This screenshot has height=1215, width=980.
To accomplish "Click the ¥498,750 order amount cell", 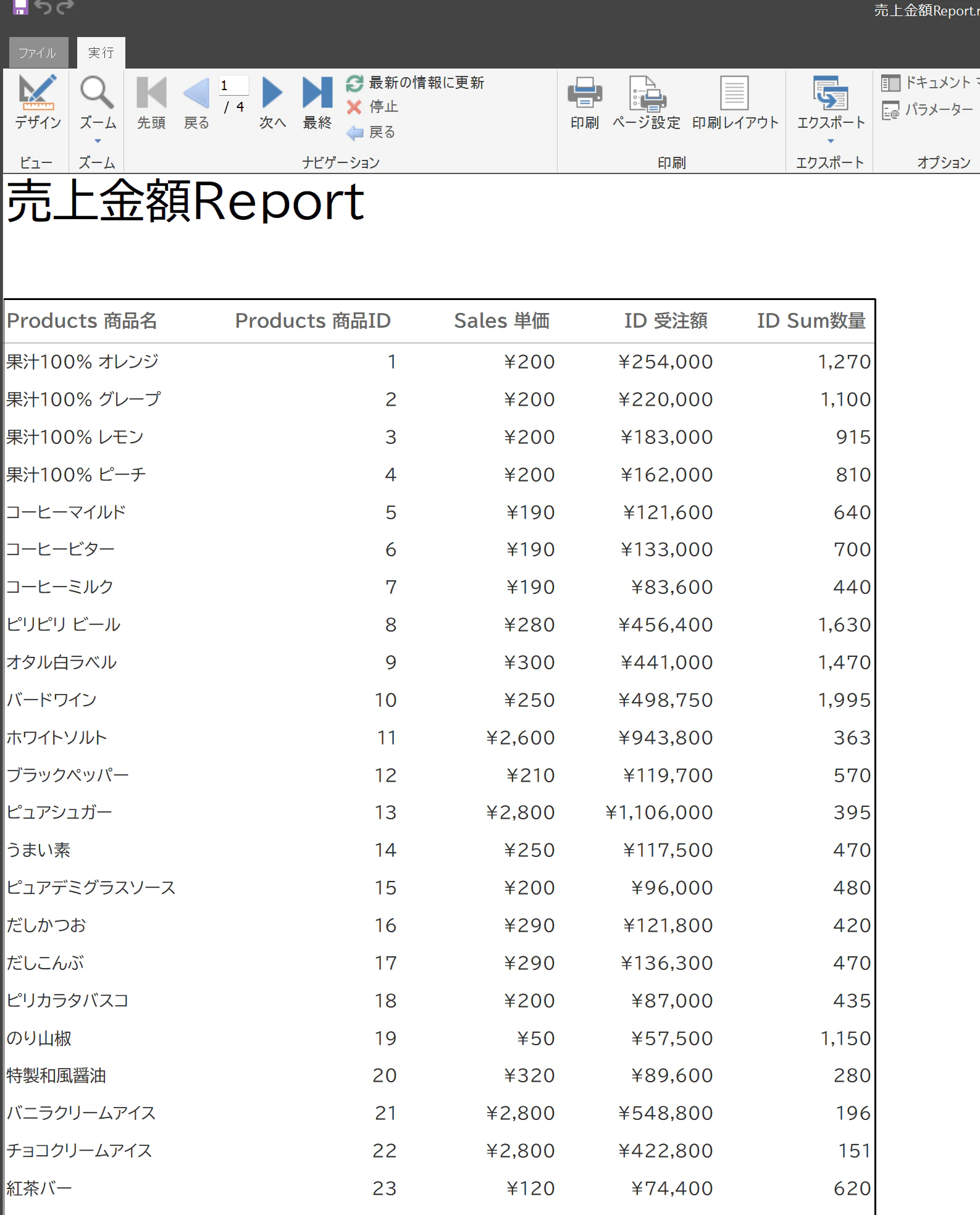I will (666, 700).
